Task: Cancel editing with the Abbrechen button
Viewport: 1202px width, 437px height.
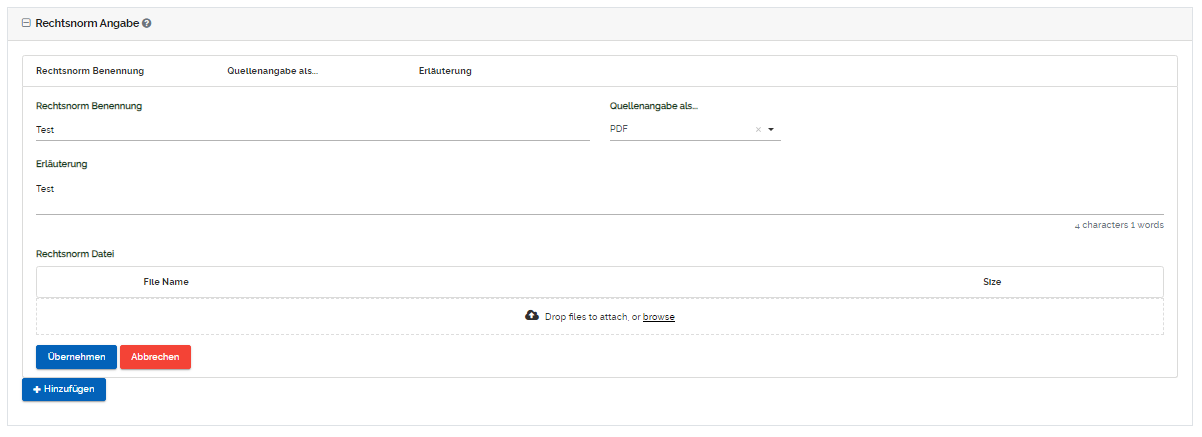Action: (155, 357)
